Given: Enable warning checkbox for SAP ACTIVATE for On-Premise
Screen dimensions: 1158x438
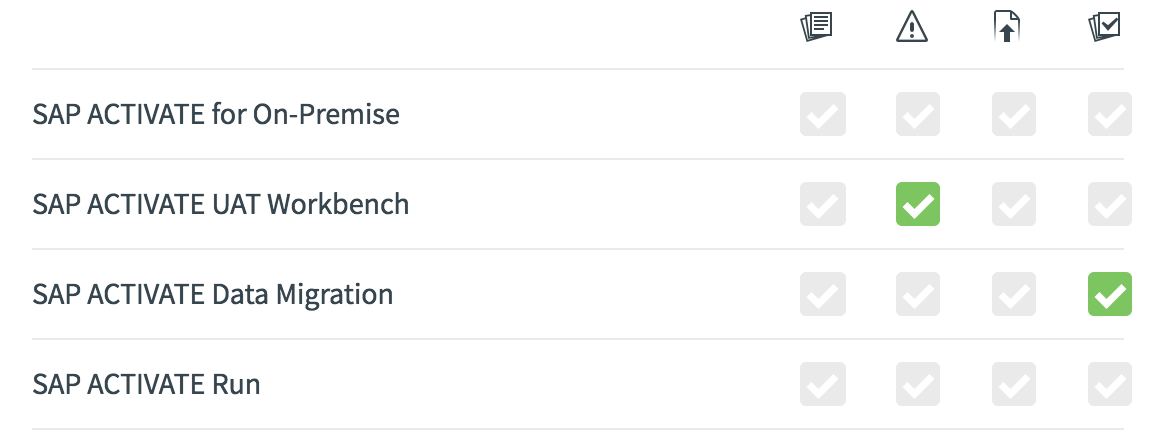Looking at the screenshot, I should pos(918,114).
